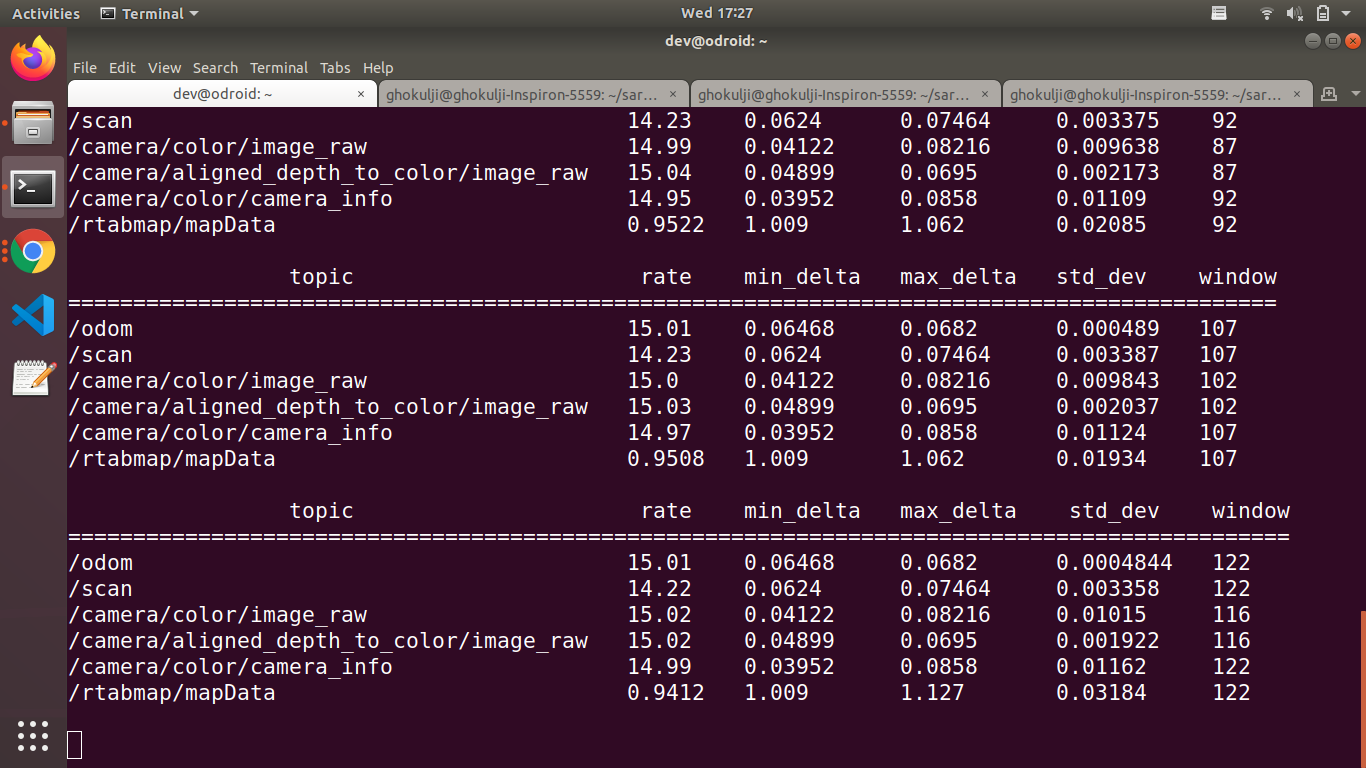The image size is (1366, 768).
Task: Click the Terminal icon in the dock
Action: (x=33, y=187)
